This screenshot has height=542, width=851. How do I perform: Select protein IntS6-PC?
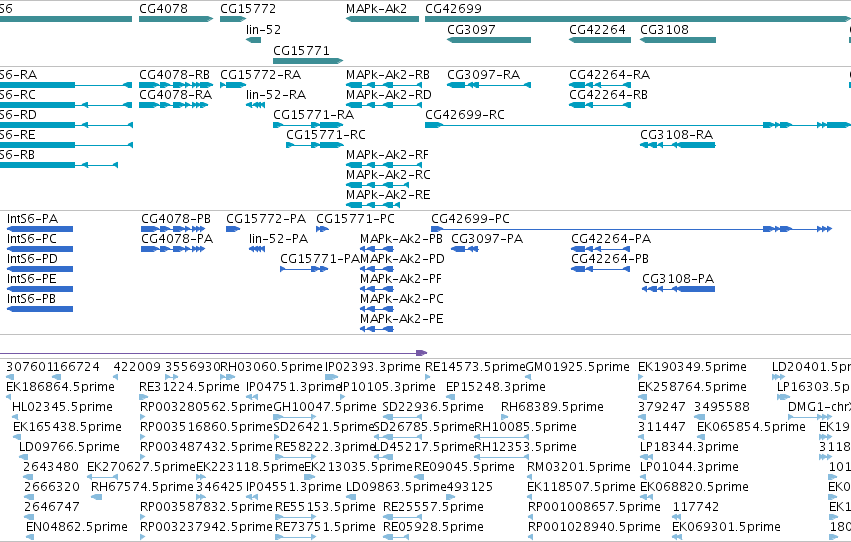tap(40, 249)
